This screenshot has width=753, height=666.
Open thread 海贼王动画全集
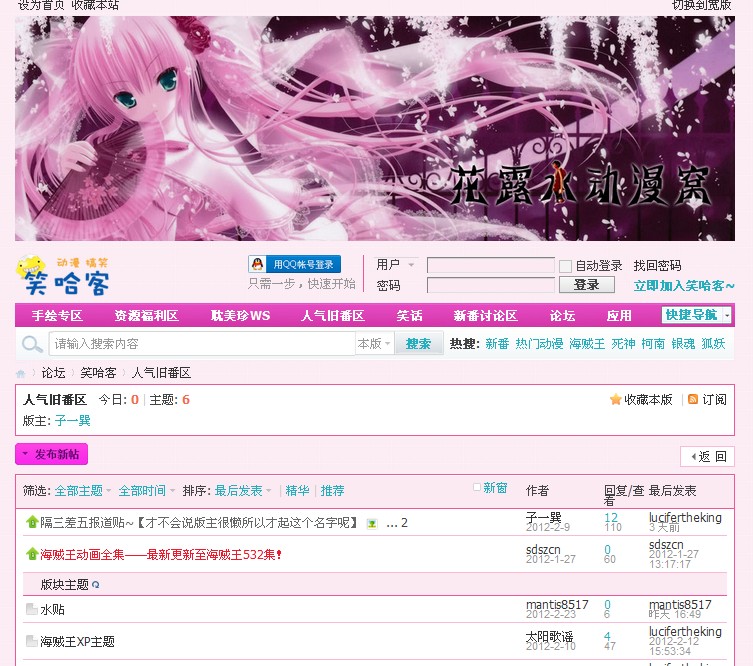pos(160,555)
